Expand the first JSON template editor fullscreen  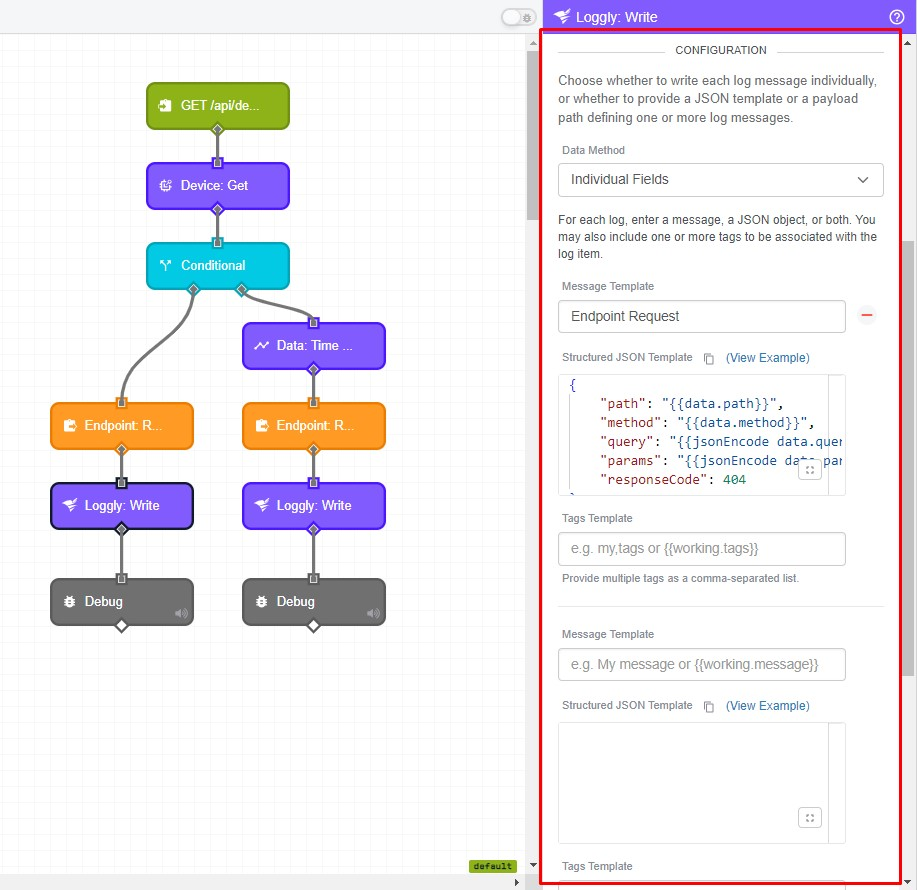[x=810, y=470]
